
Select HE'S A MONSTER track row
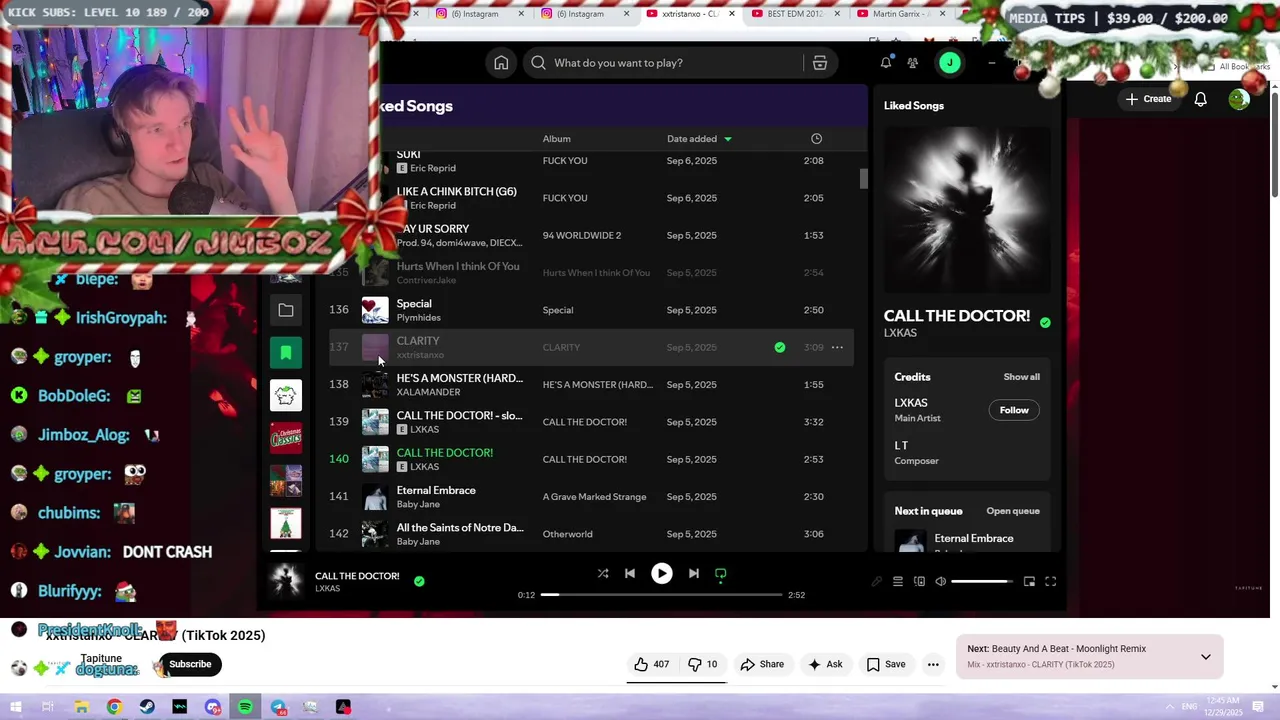click(592, 385)
